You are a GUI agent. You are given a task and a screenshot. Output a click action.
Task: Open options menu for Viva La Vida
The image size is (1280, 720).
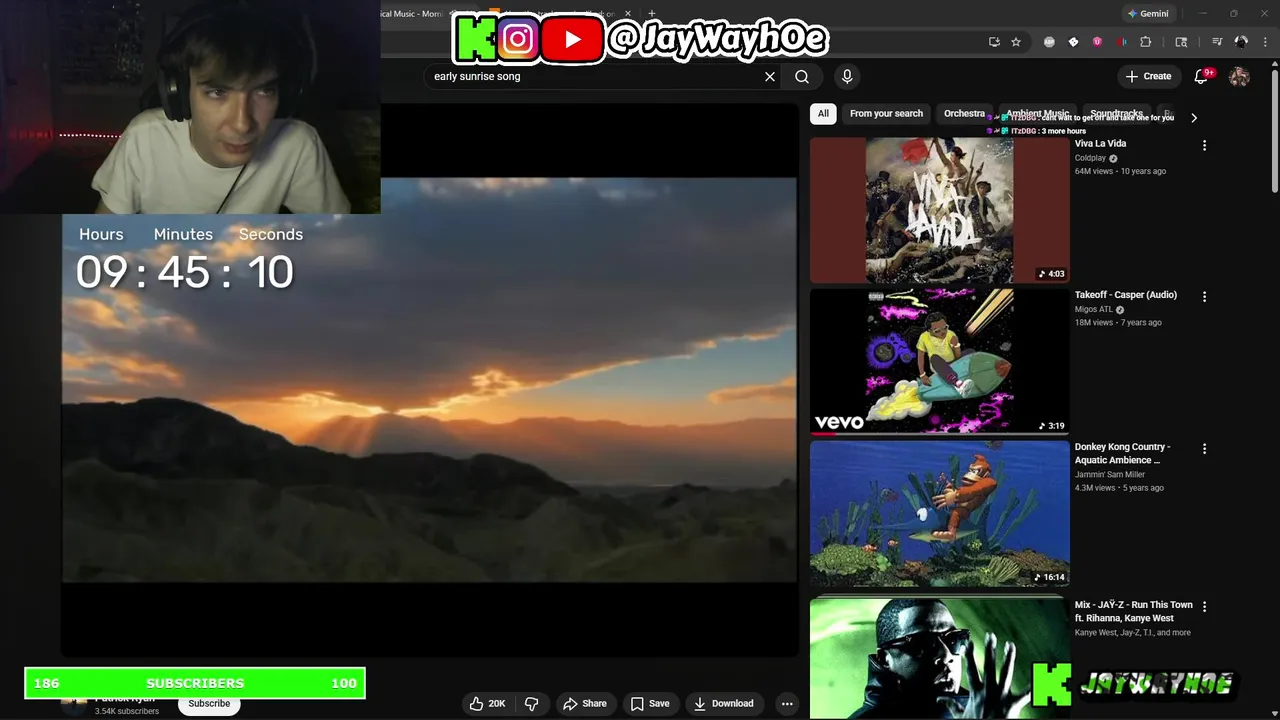(1204, 145)
